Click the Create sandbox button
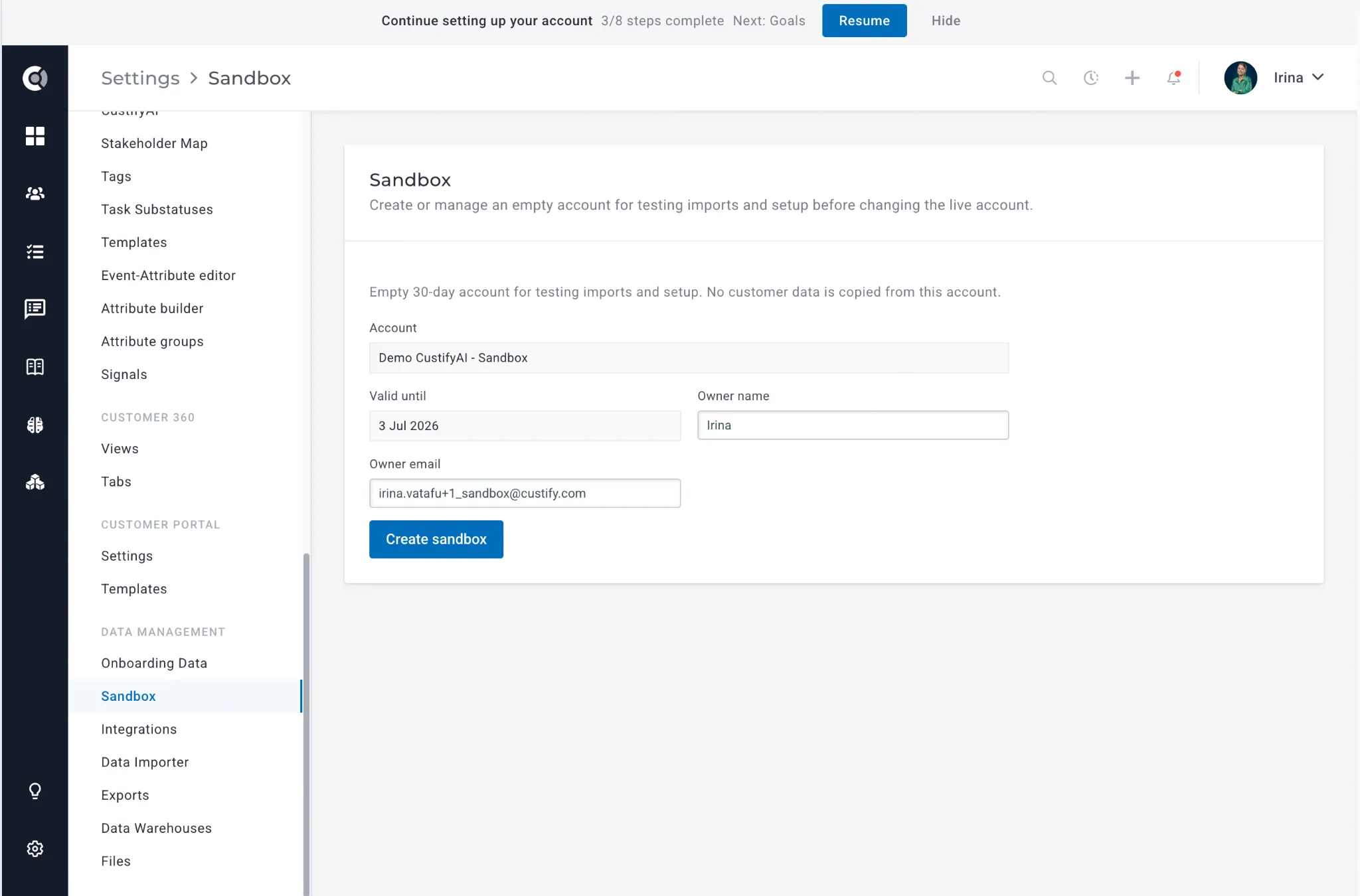The image size is (1360, 896). click(436, 539)
